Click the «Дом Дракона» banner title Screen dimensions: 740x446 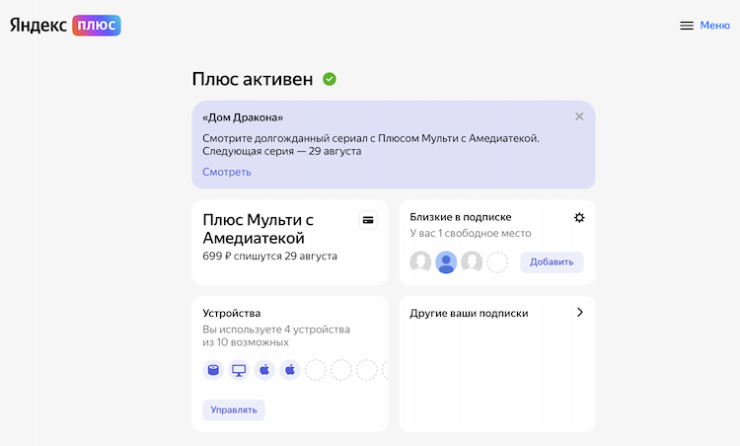(x=243, y=118)
